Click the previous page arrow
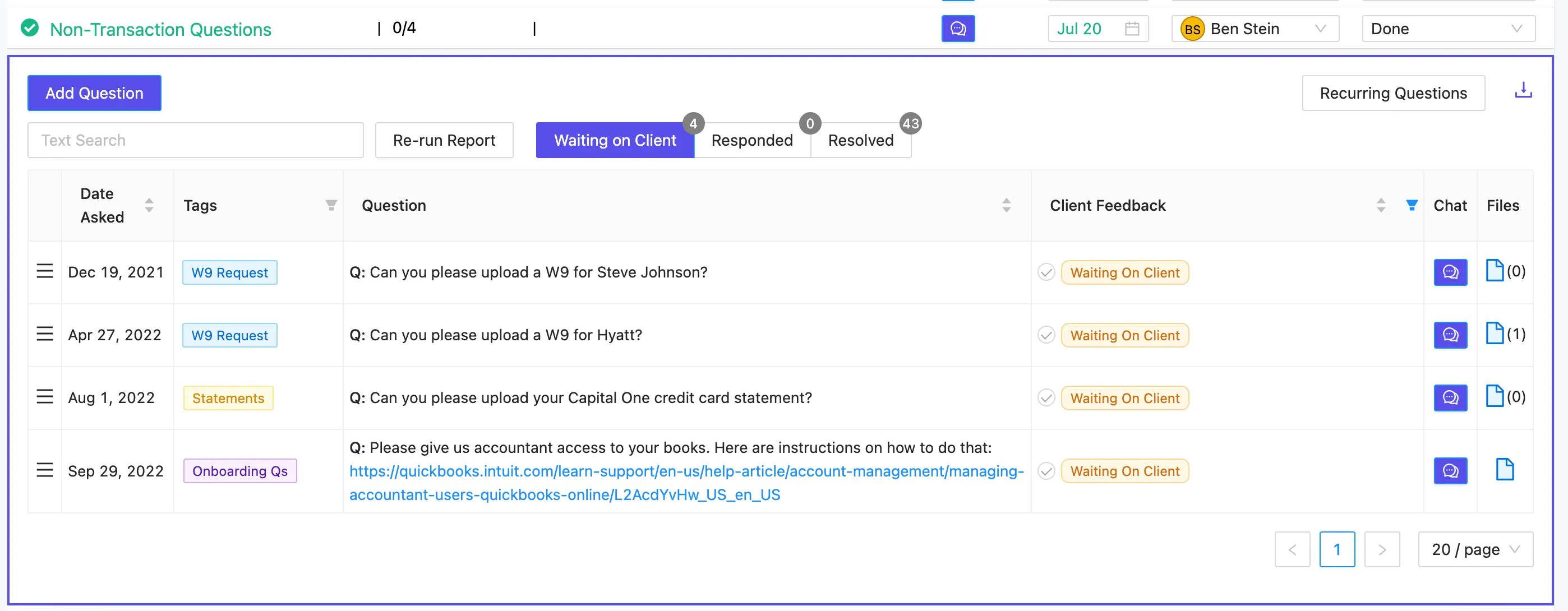This screenshot has height=611, width=1568. click(1292, 549)
